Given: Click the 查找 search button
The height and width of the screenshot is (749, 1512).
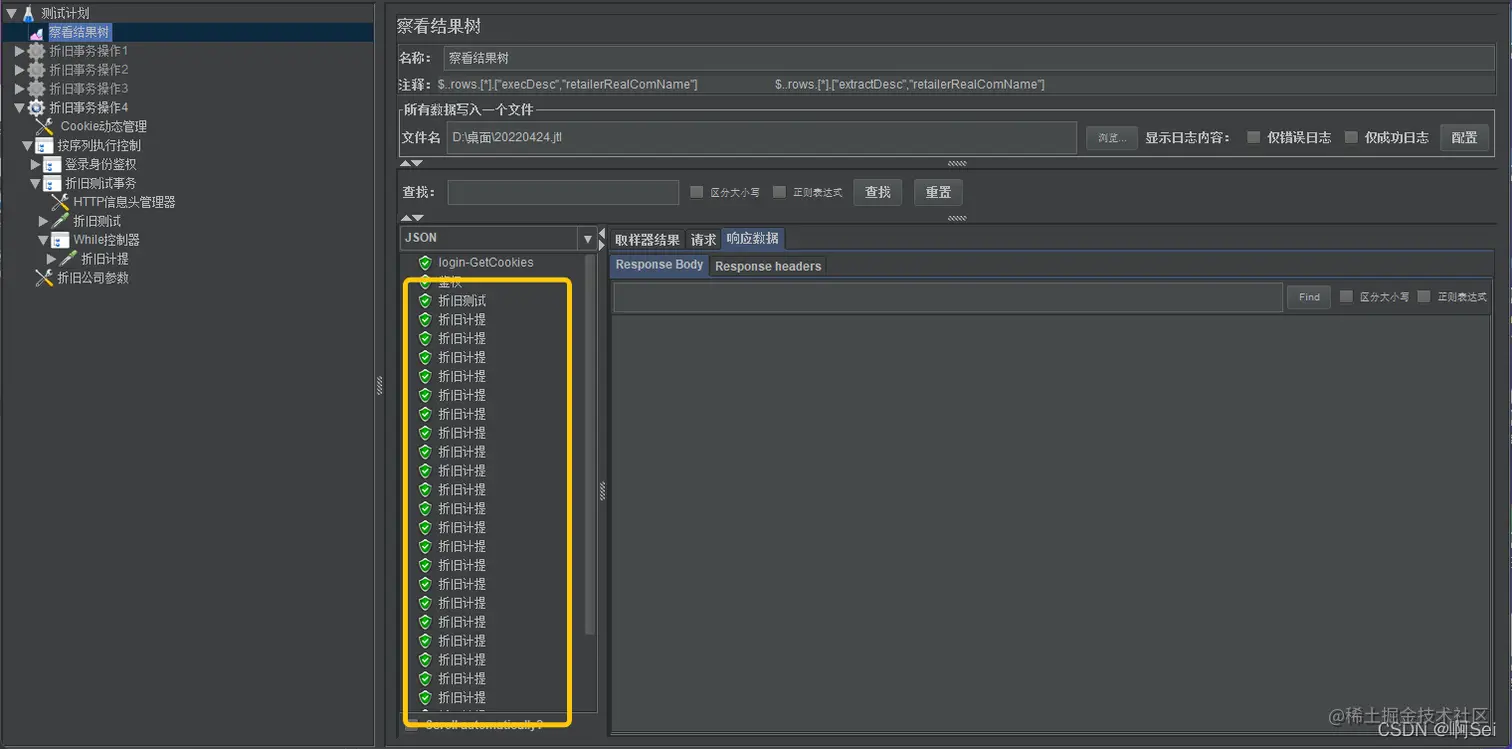Looking at the screenshot, I should pos(878,192).
